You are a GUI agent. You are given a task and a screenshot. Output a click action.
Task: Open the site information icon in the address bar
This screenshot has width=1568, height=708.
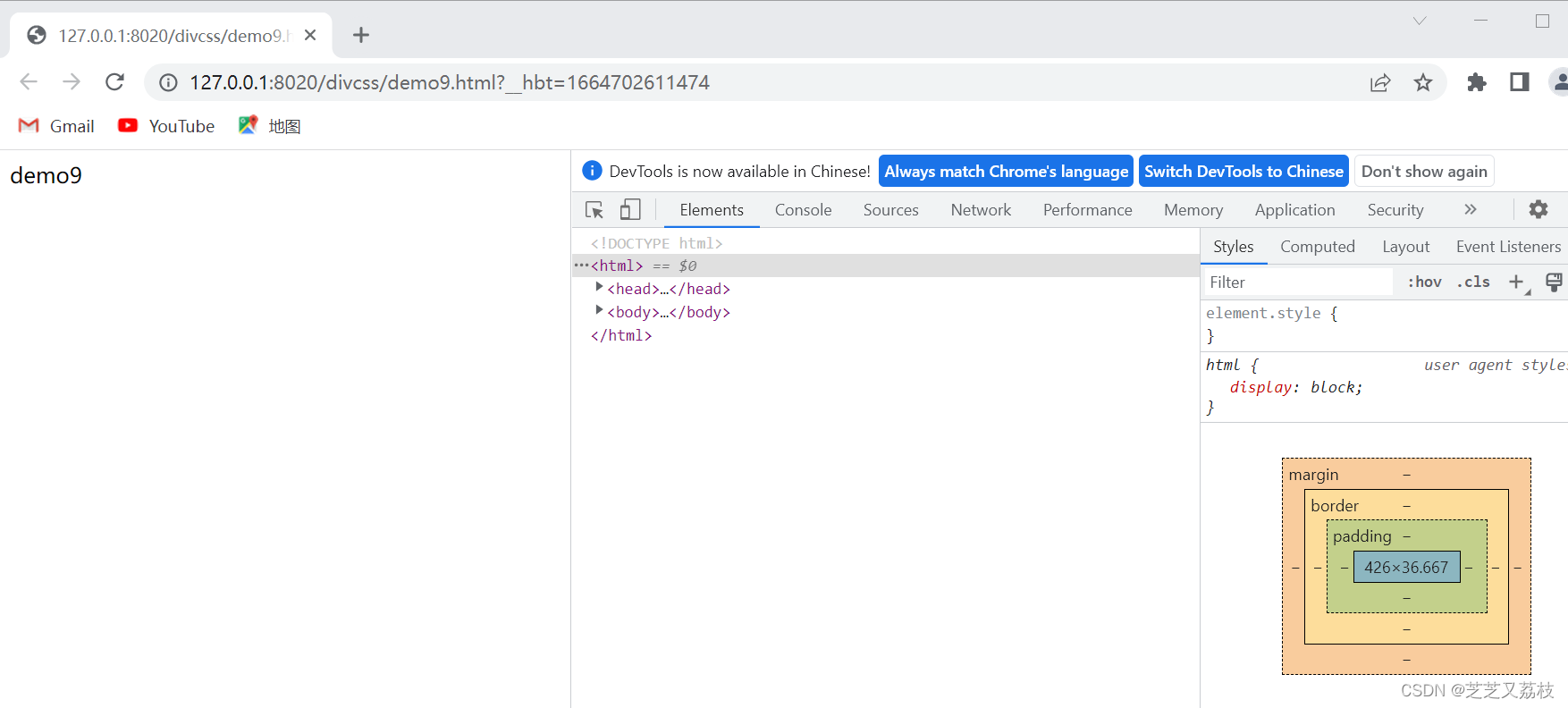168,82
